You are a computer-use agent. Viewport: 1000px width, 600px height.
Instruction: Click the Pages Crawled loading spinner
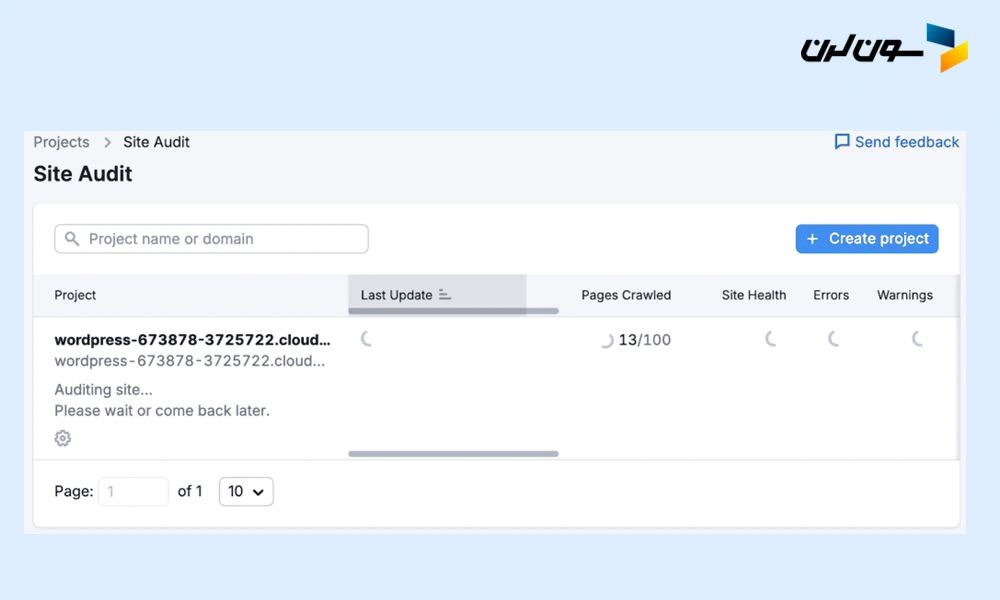(x=605, y=340)
